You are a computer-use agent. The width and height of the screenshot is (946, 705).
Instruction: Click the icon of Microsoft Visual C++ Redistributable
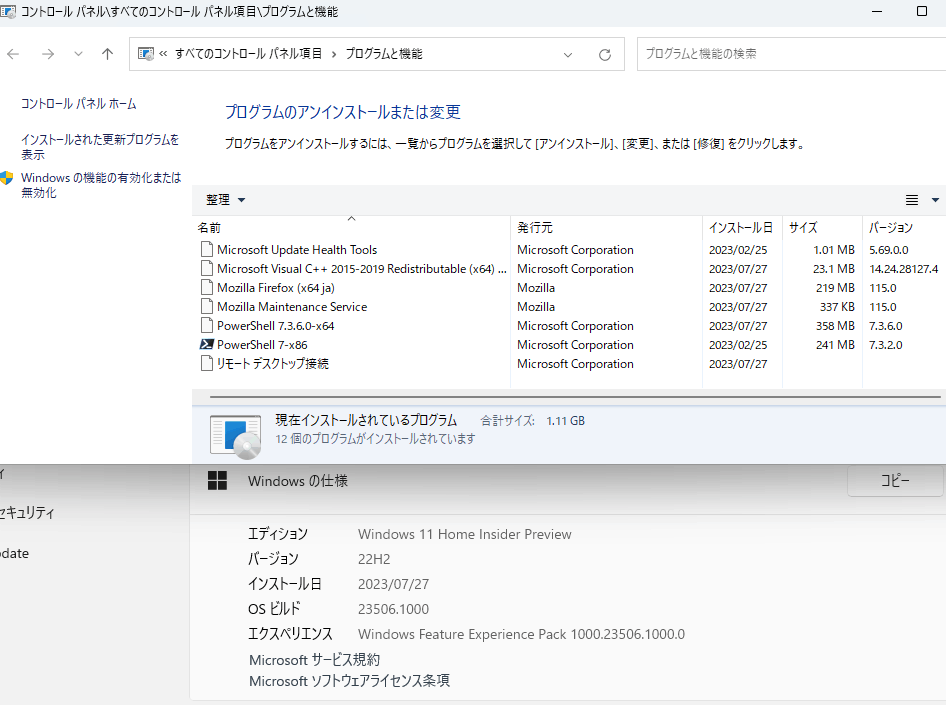click(x=206, y=268)
